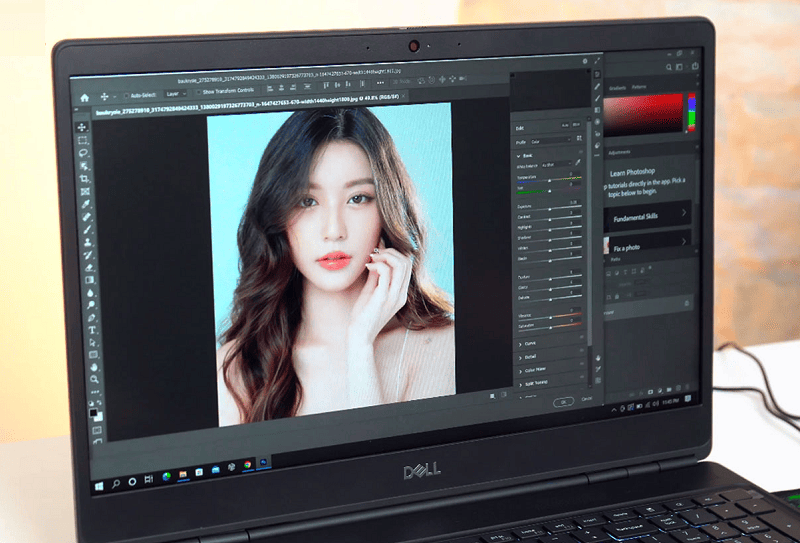Select the Lasso tool
Screen dimensions: 800x543
[83, 153]
